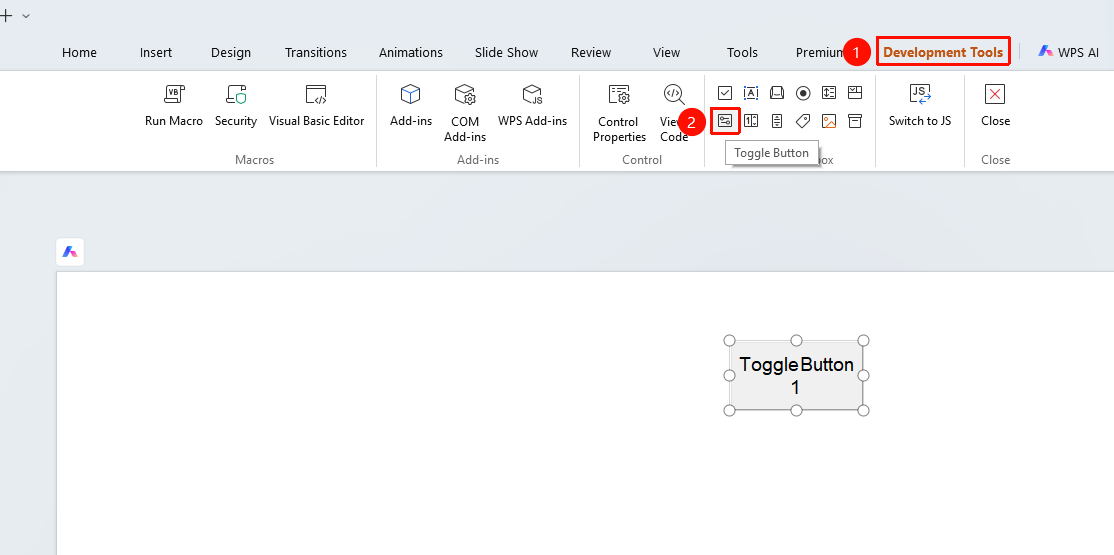
Task: Switch to the Insert tab
Action: 156,53
